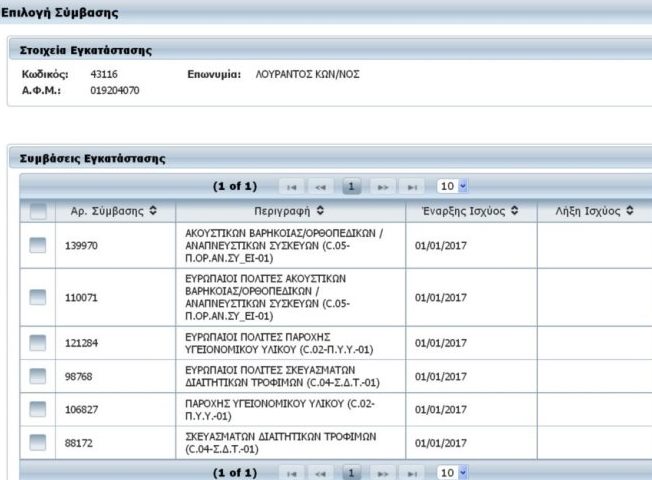Check the box for contract 106827

(38, 409)
